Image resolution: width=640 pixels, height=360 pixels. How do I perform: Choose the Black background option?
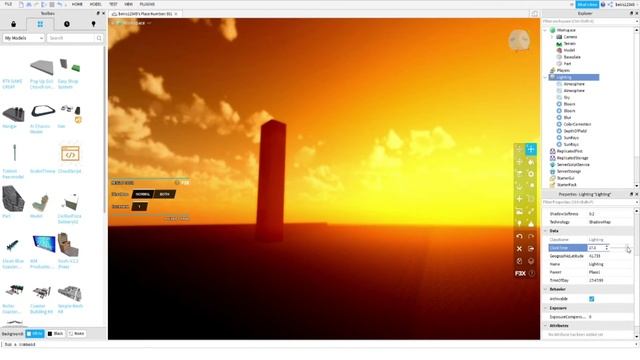click(x=55, y=333)
